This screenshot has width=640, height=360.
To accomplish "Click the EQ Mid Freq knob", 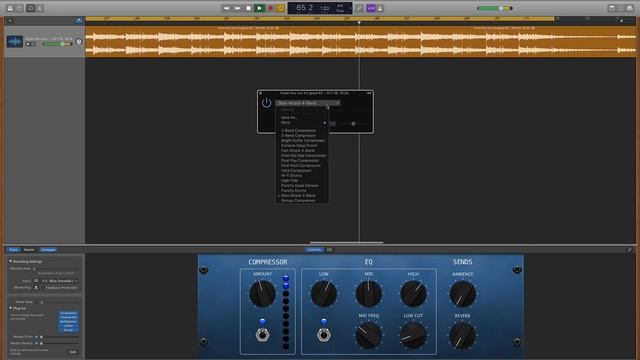I will [369, 335].
